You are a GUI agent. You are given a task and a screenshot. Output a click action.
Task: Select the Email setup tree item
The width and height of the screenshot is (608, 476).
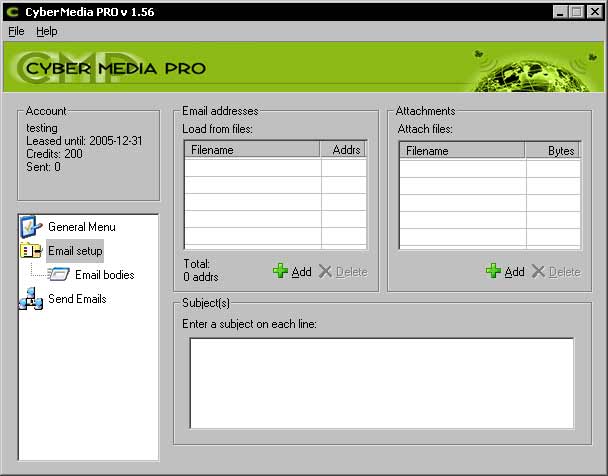(x=75, y=251)
